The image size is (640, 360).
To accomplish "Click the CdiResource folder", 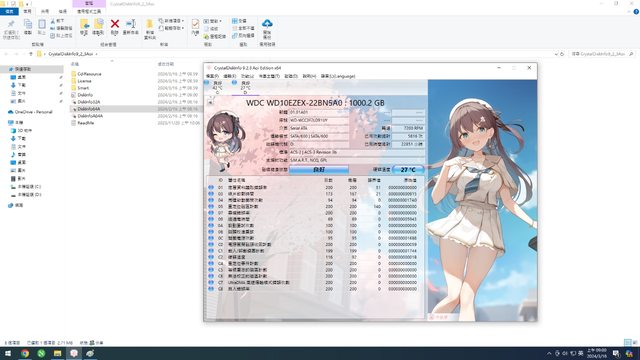I will click(89, 74).
